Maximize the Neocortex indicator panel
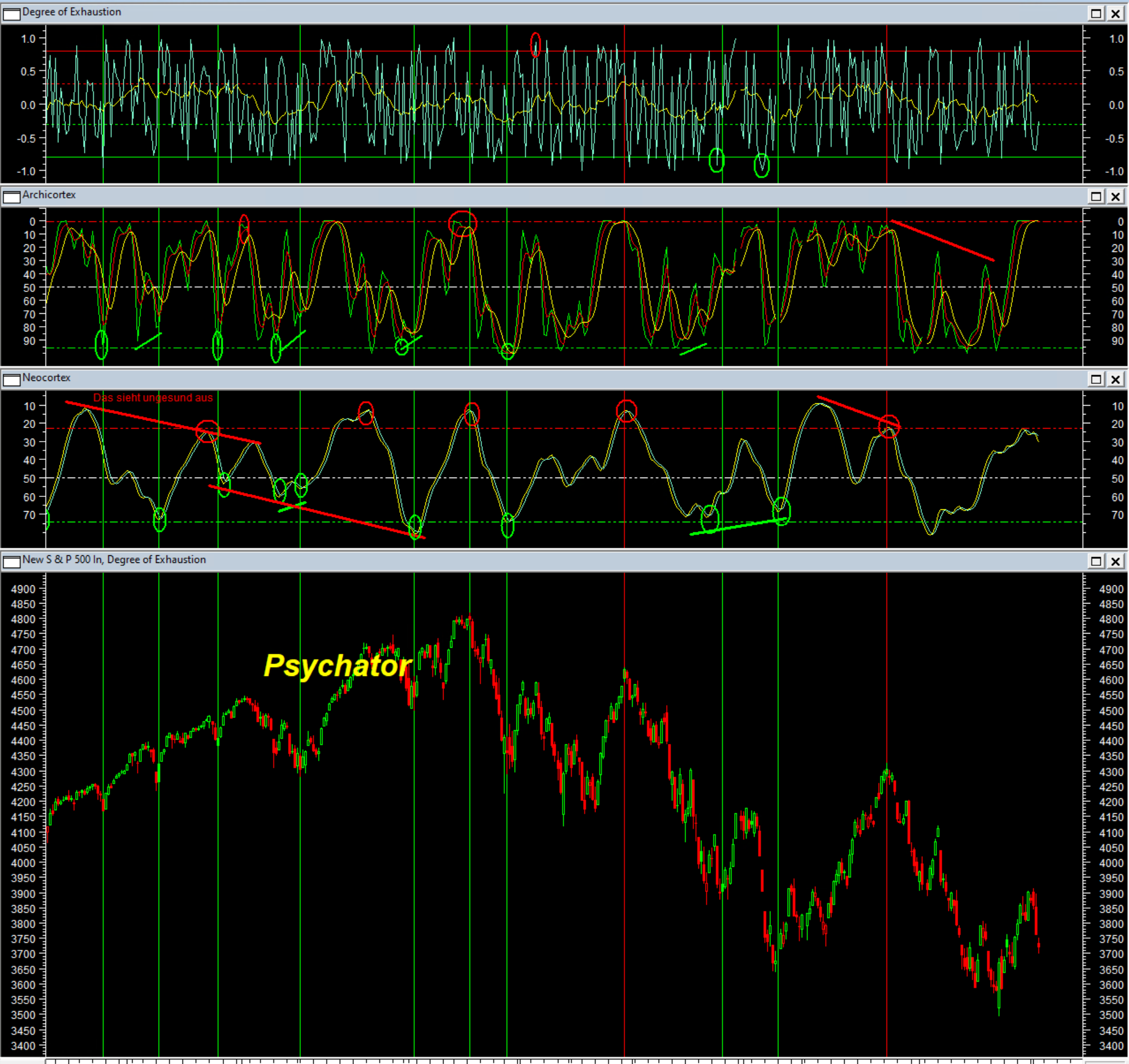The image size is (1129, 1064). 1095,380
